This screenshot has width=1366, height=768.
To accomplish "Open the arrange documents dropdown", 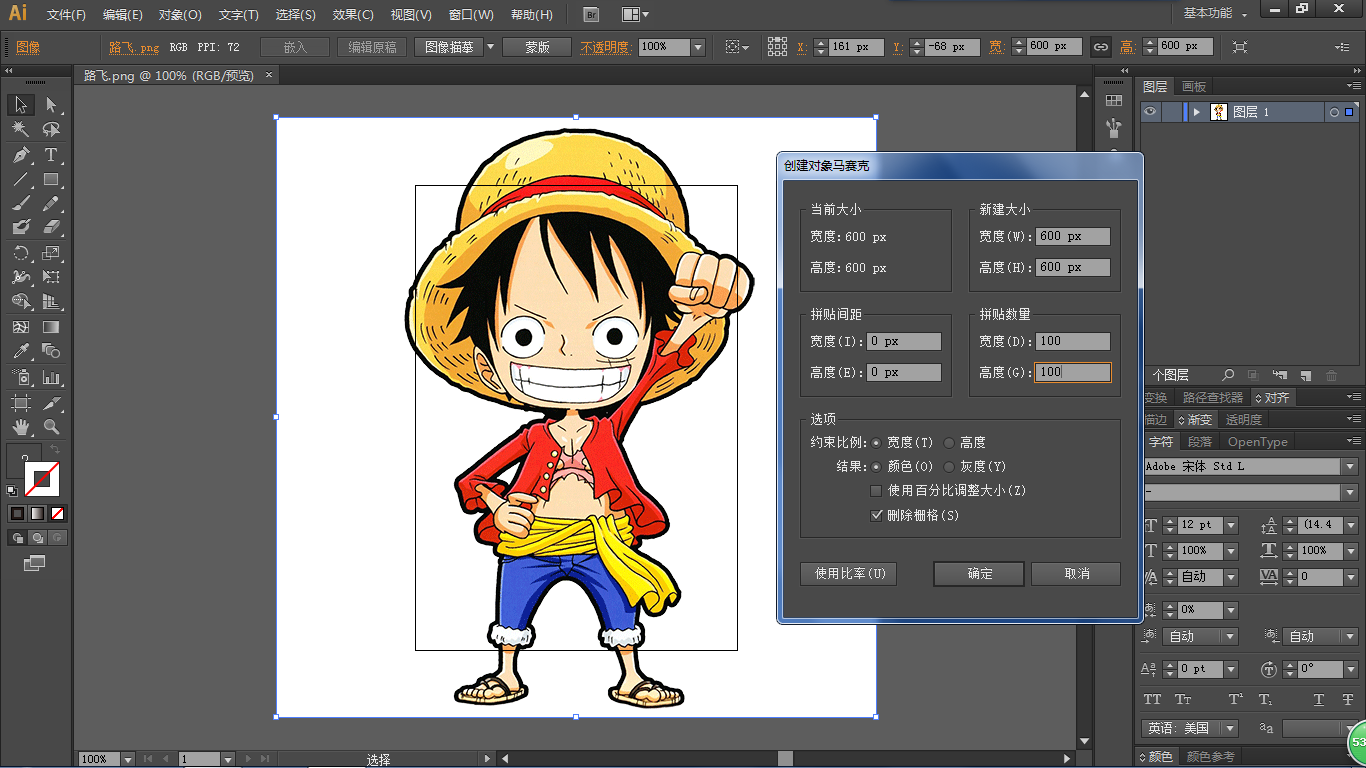I will coord(635,15).
